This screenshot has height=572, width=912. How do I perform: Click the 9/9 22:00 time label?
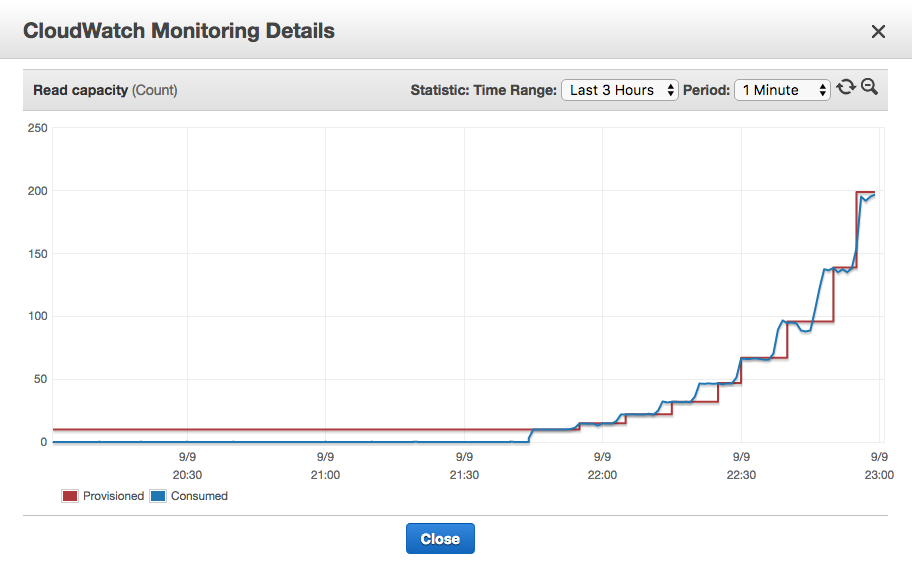[x=602, y=466]
